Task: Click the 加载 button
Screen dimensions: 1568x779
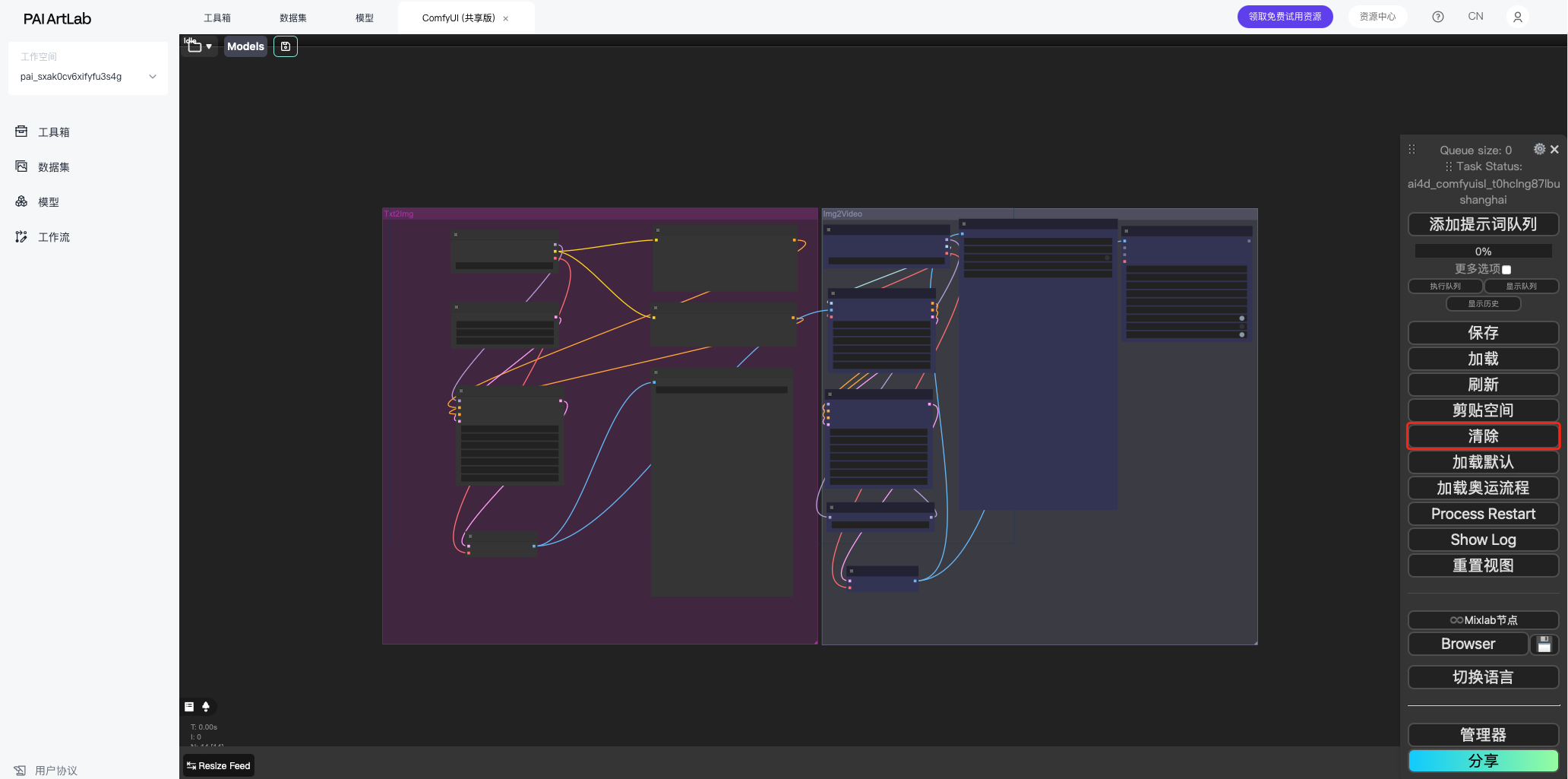Action: pos(1483,359)
